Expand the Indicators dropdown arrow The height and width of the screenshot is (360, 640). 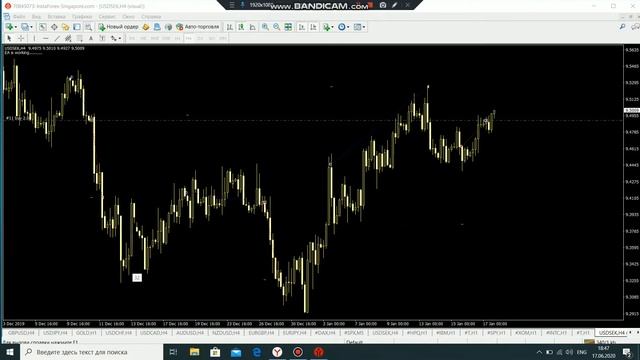pyautogui.click(x=332, y=27)
